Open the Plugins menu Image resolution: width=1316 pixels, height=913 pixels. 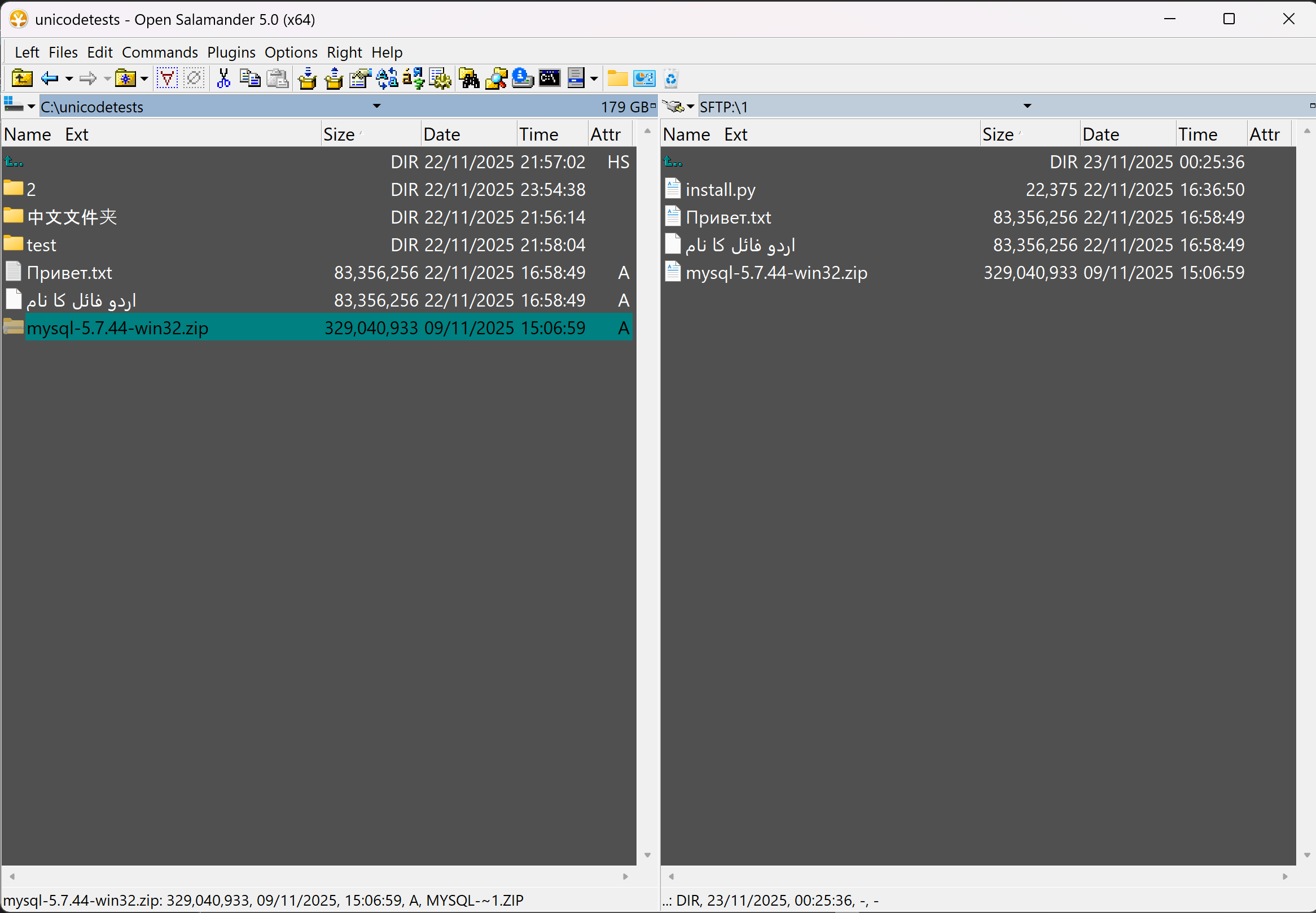pos(231,52)
